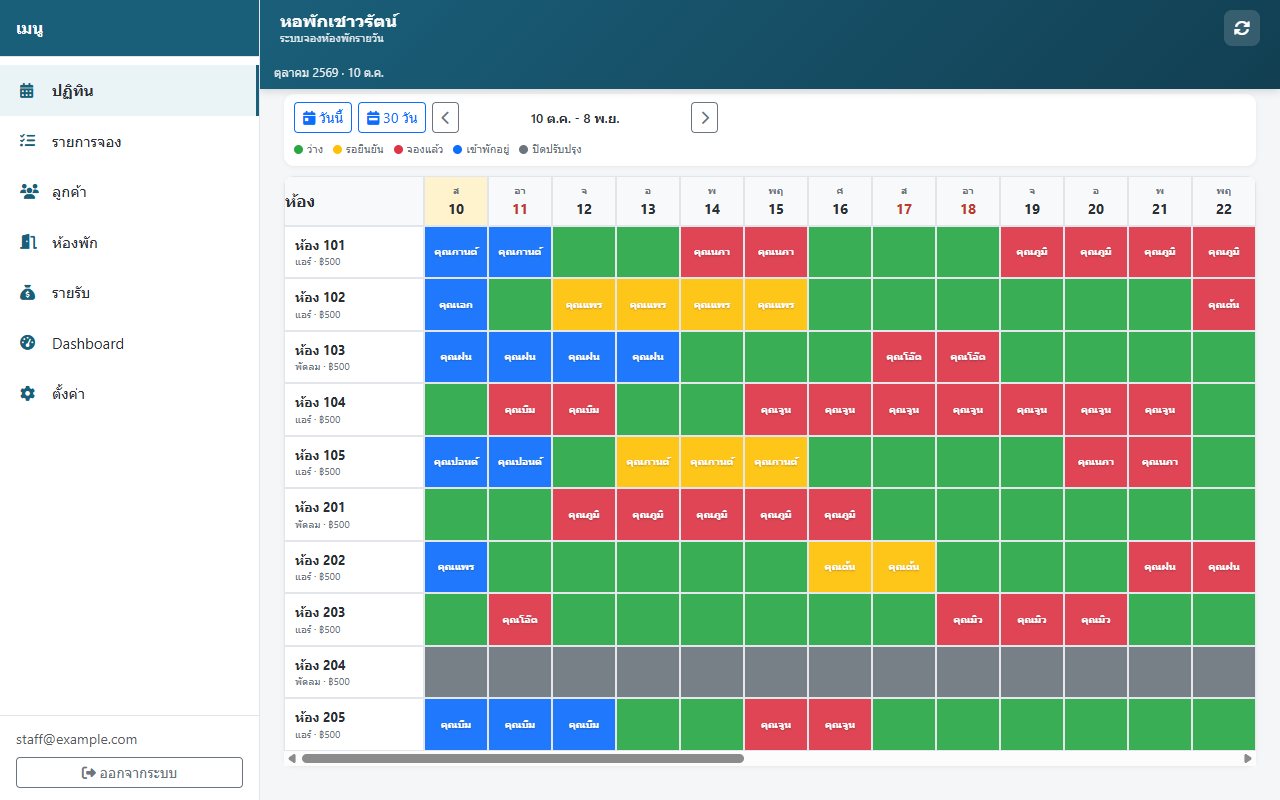Open the ห้องพัก rooms menu
This screenshot has width=1280, height=800.
tap(129, 242)
